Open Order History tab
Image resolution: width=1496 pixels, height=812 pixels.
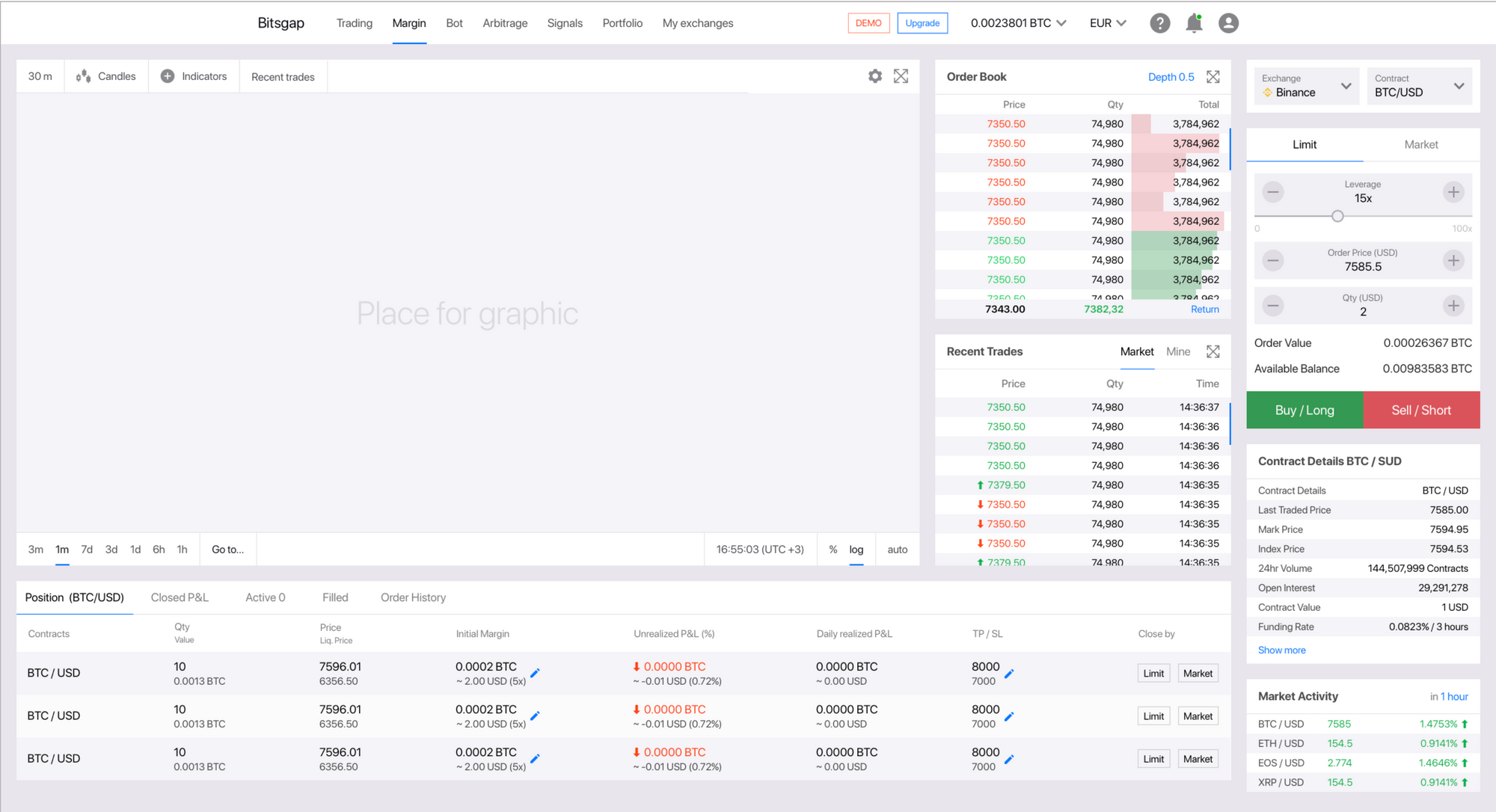pos(413,597)
